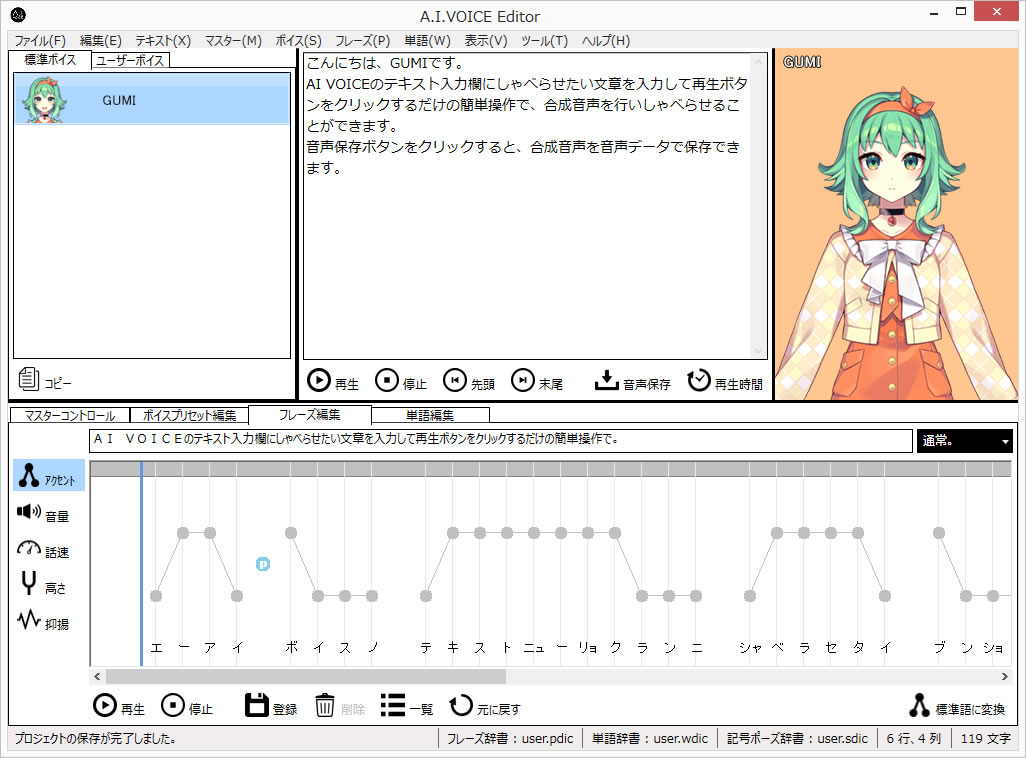Open the フレーズ(P) menu

pyautogui.click(x=363, y=41)
